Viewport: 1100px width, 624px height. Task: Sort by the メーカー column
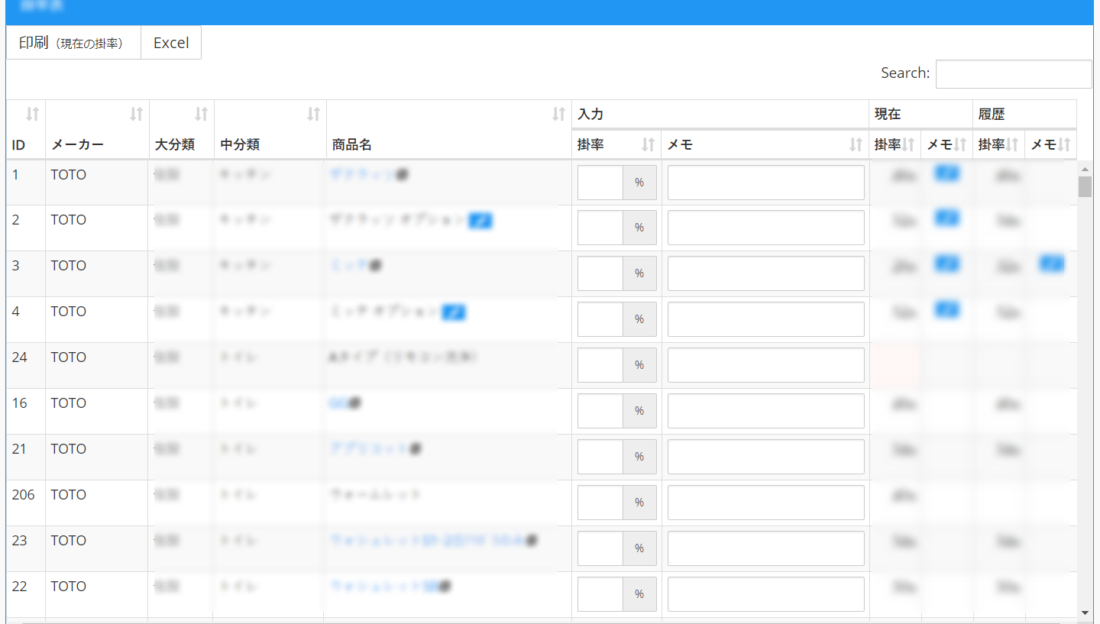pos(96,129)
